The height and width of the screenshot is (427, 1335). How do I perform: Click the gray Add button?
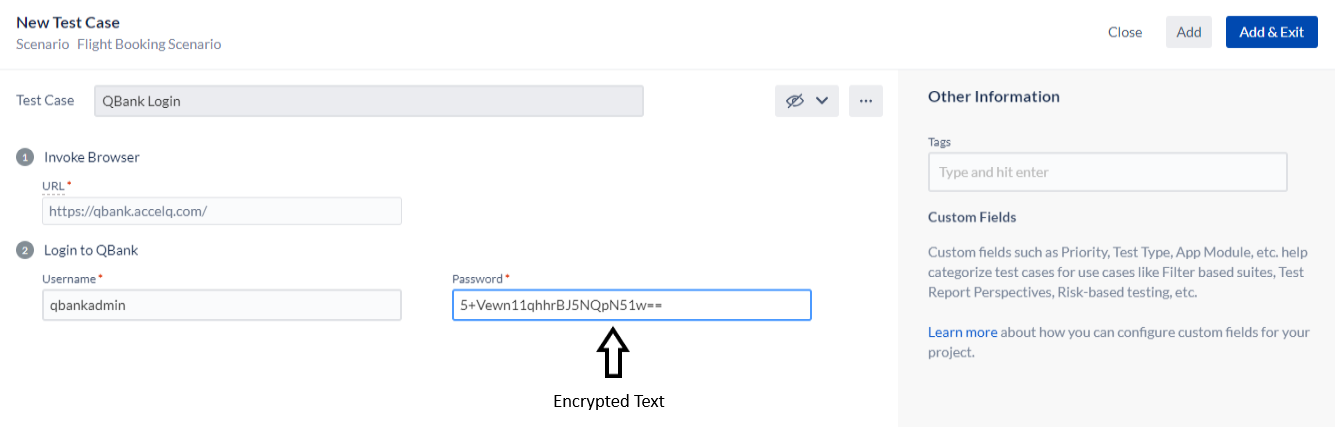[1189, 32]
